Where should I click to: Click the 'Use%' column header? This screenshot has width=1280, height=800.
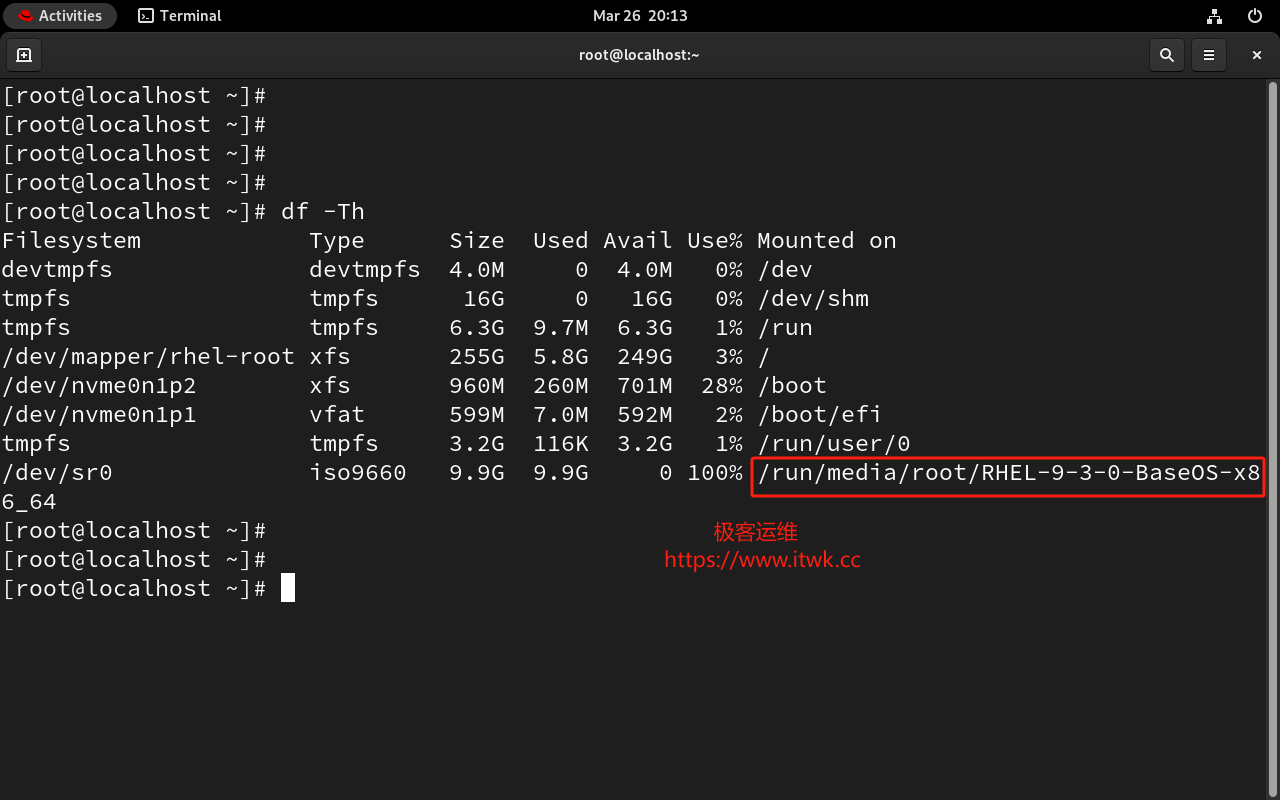pyautogui.click(x=715, y=241)
